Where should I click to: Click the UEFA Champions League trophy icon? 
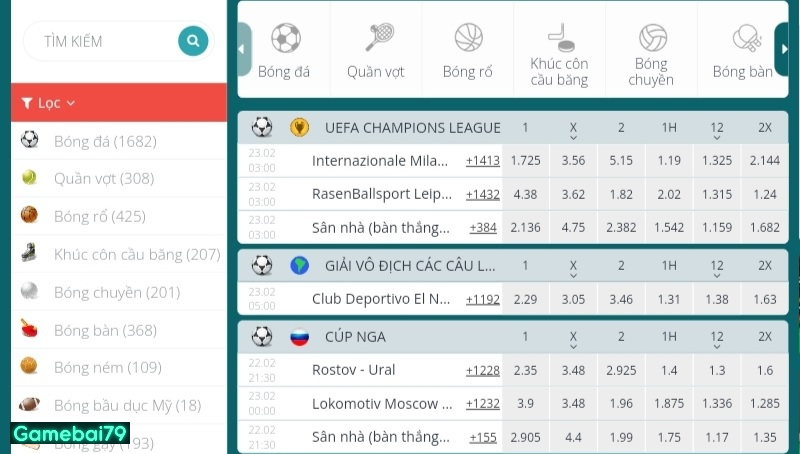[298, 127]
